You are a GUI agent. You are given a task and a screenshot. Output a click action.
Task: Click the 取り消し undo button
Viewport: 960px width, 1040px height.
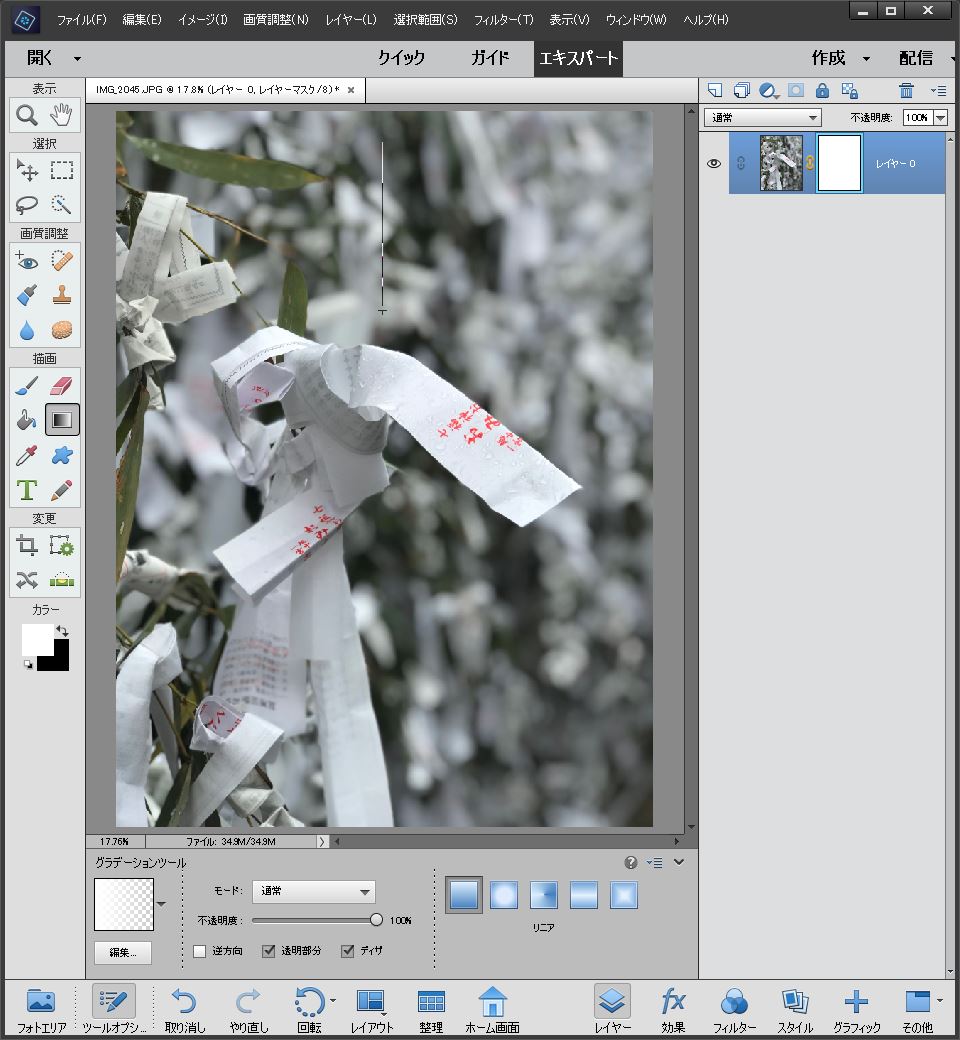(186, 1010)
